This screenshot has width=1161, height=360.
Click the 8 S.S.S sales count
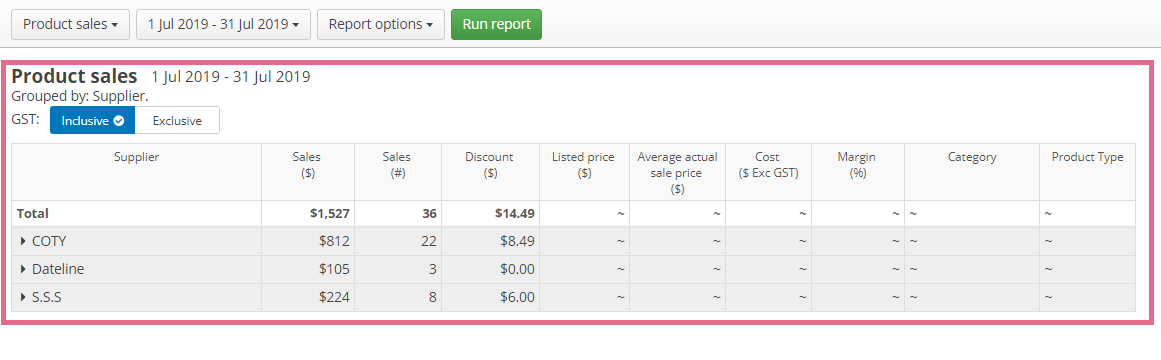(x=433, y=298)
